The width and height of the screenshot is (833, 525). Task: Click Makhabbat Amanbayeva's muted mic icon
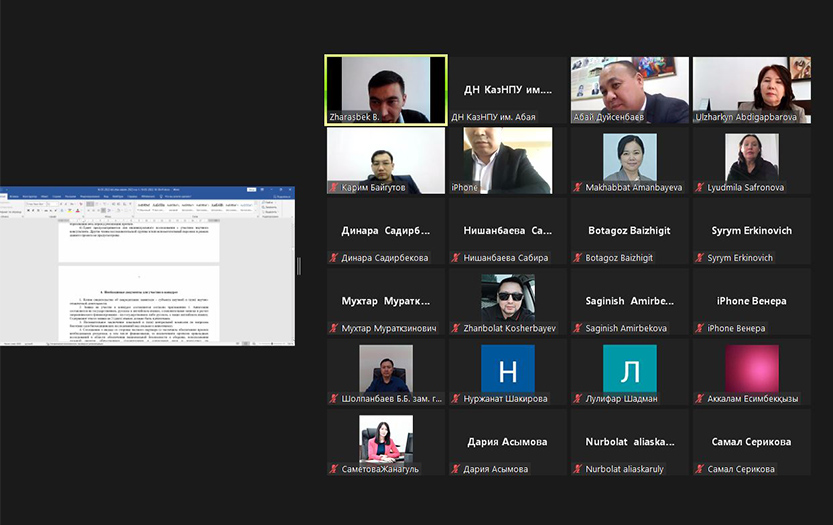point(577,188)
